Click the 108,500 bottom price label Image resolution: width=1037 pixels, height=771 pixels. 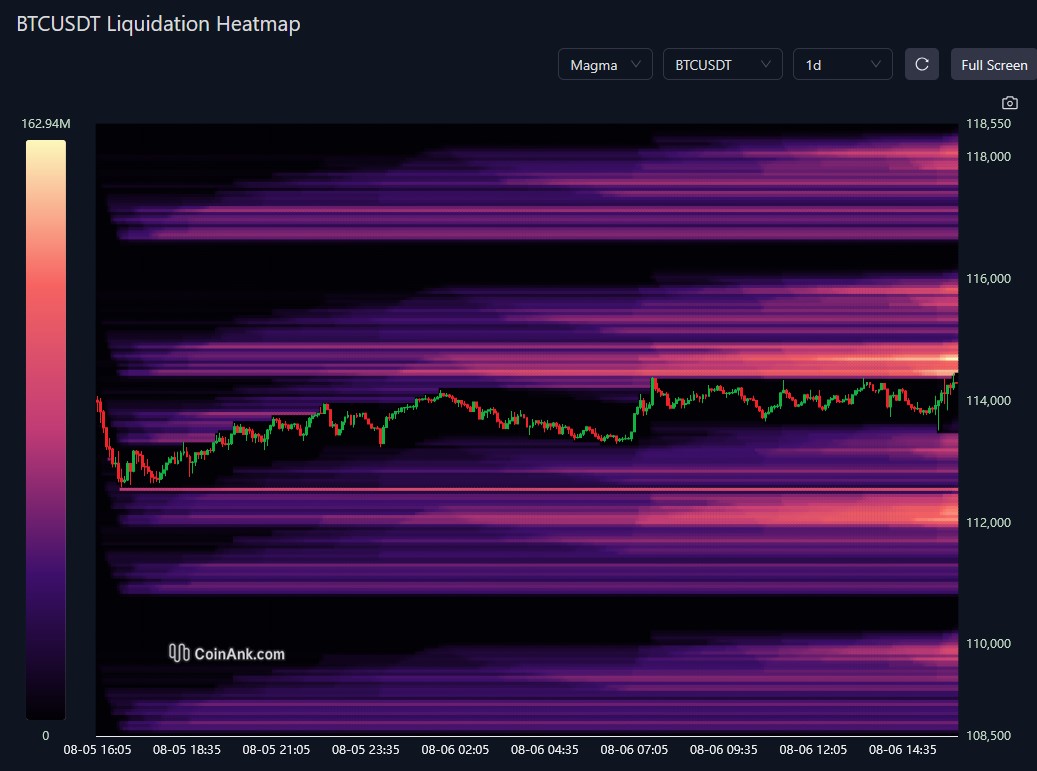tap(988, 735)
